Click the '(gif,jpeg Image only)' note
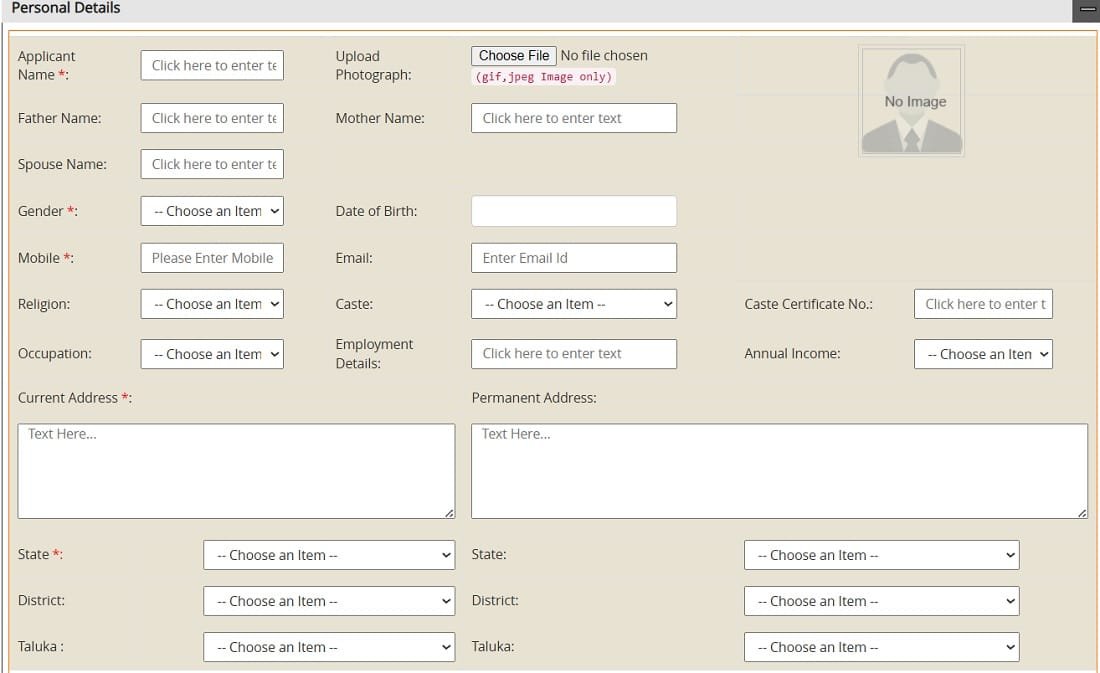The image size is (1100, 673). coord(544,76)
